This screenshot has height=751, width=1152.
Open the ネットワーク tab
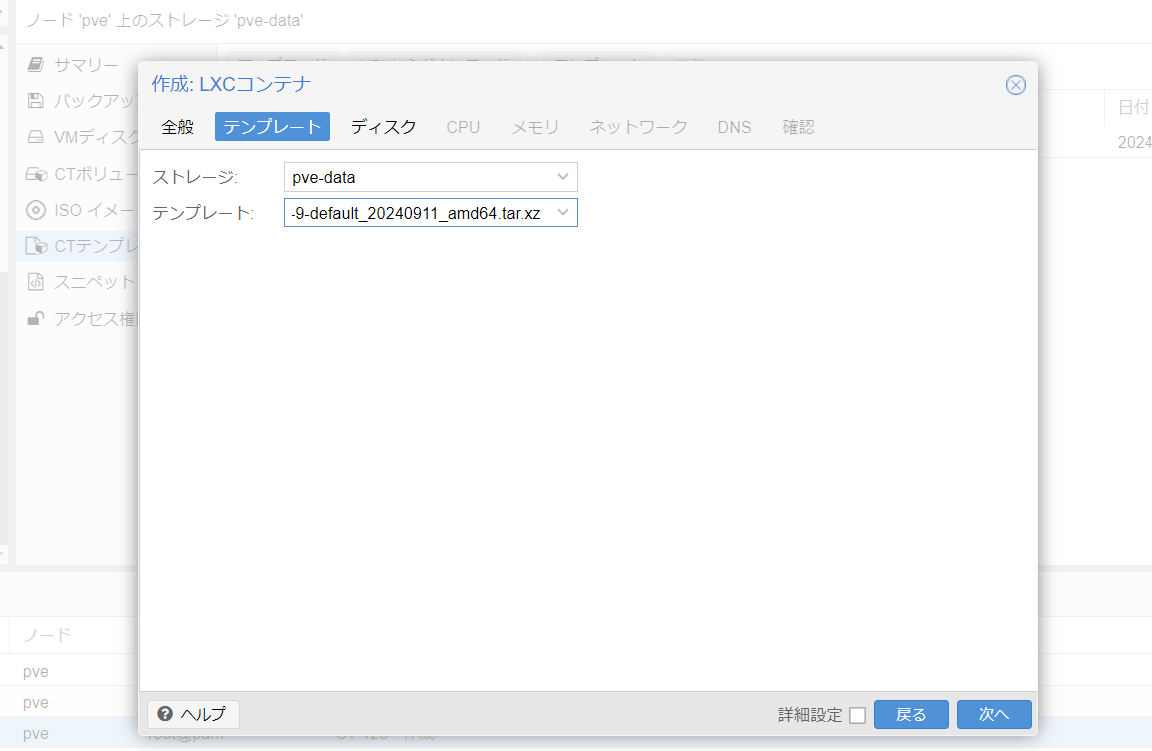[x=638, y=127]
